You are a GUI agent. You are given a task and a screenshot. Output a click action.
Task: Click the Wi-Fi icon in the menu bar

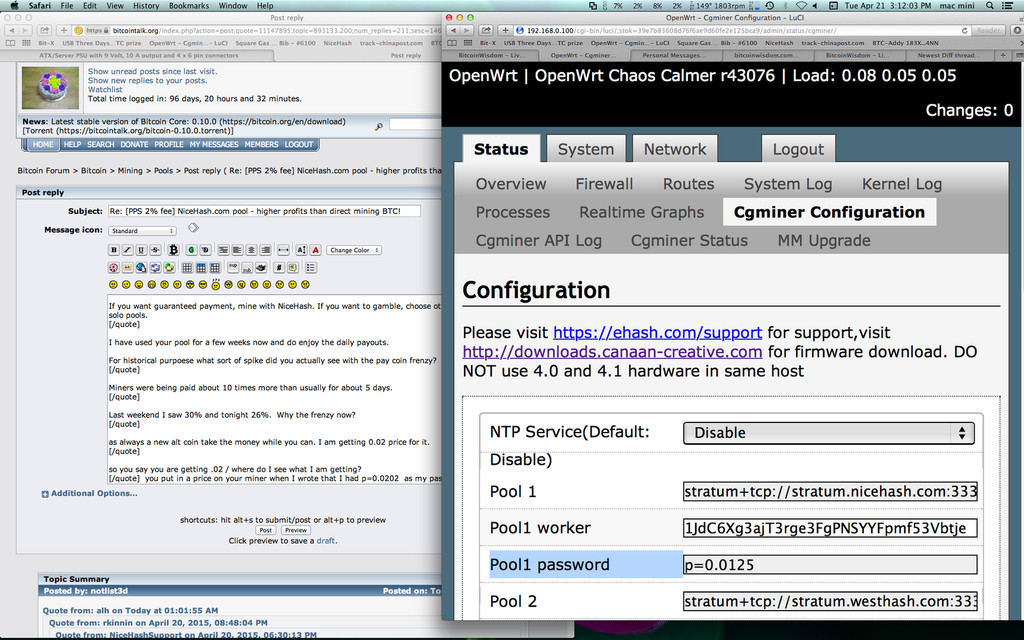801,5
